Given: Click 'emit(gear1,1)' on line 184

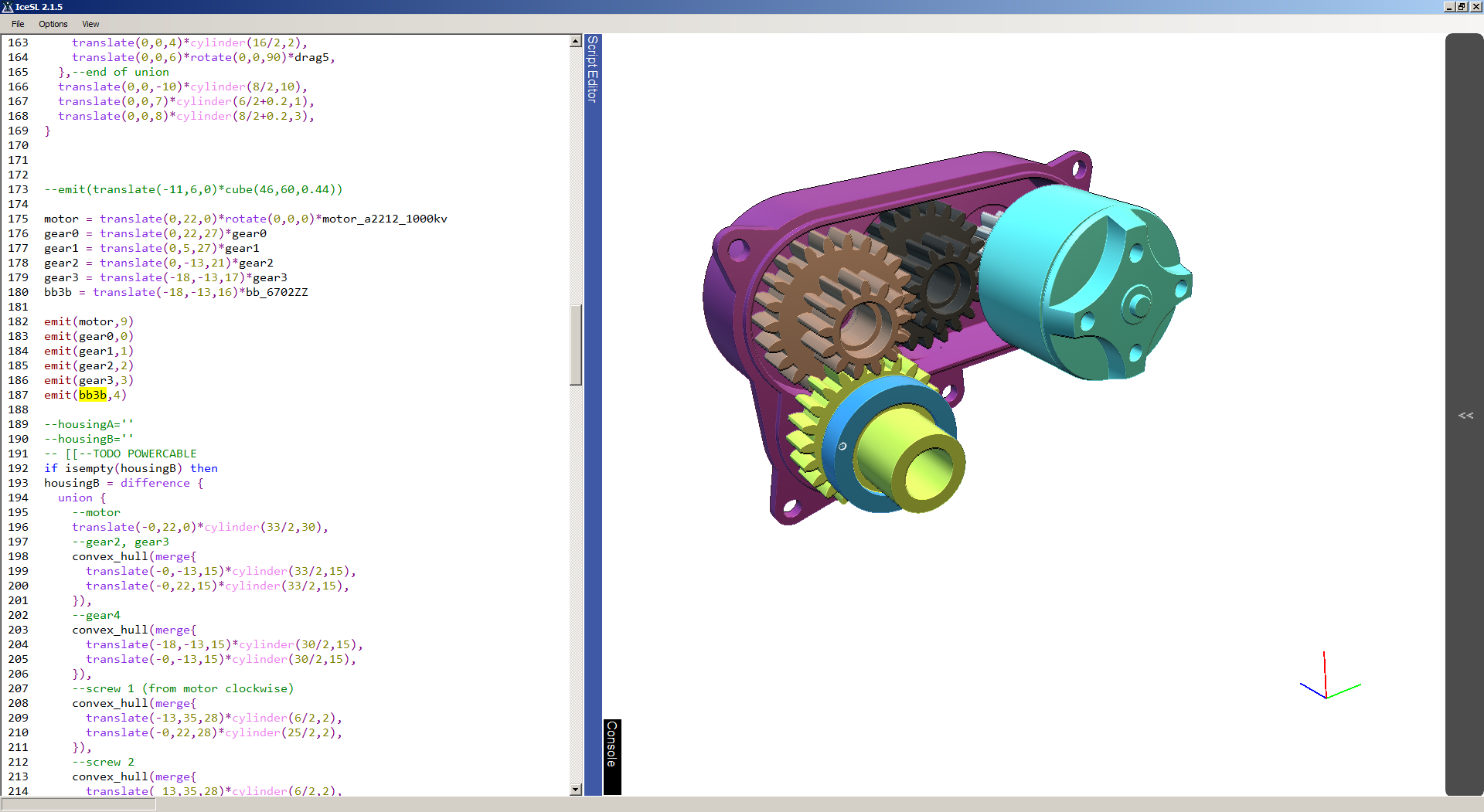Looking at the screenshot, I should pyautogui.click(x=89, y=351).
